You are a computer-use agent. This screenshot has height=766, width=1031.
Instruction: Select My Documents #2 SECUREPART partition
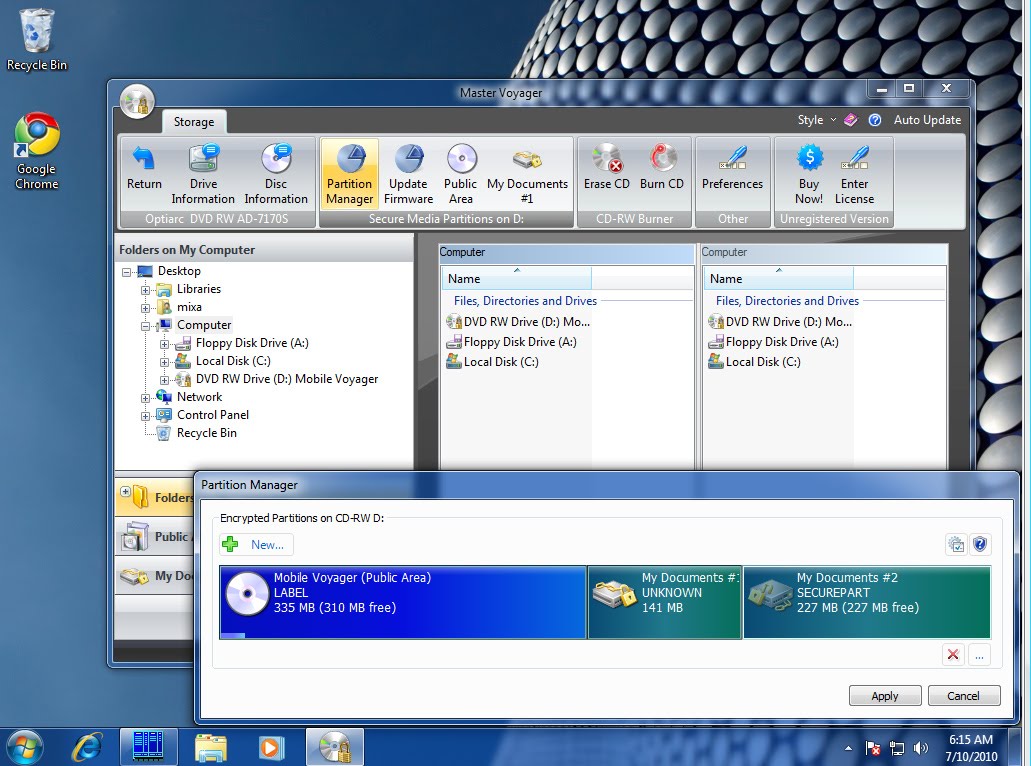point(867,602)
